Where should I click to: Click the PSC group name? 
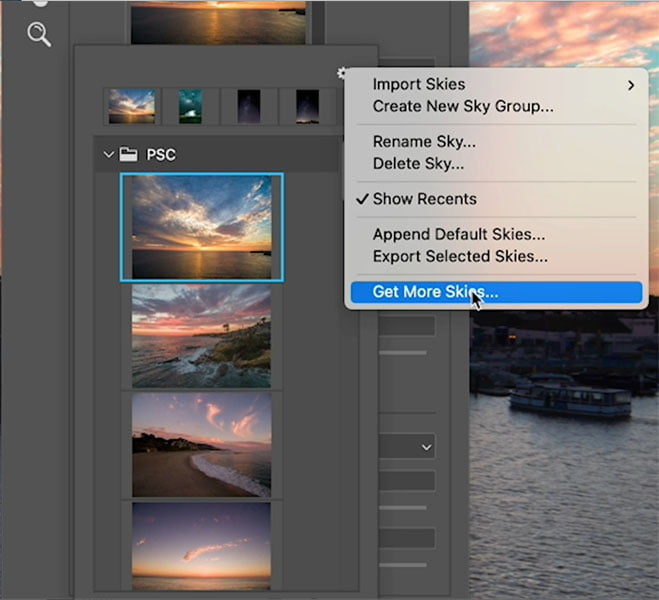161,155
